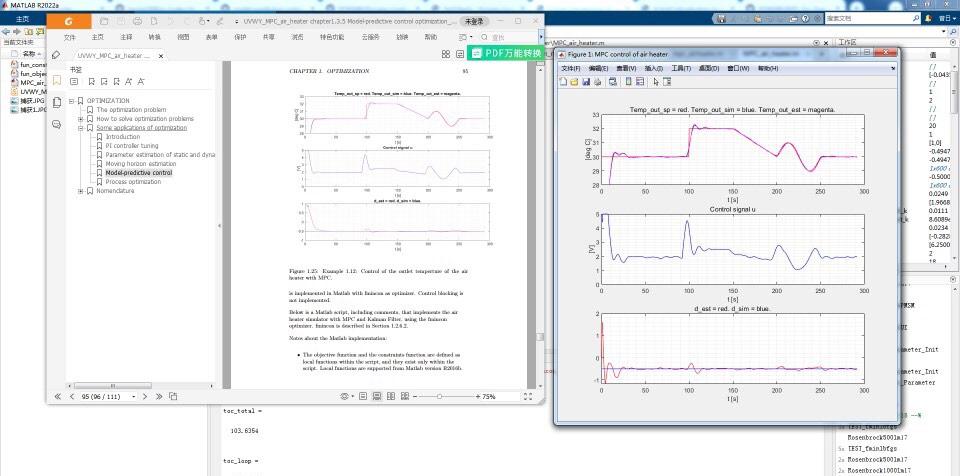Screen dimensions: 960x476
Task: Select 捕获.JPG file in MATLAB current folder
Action: (x=28, y=100)
